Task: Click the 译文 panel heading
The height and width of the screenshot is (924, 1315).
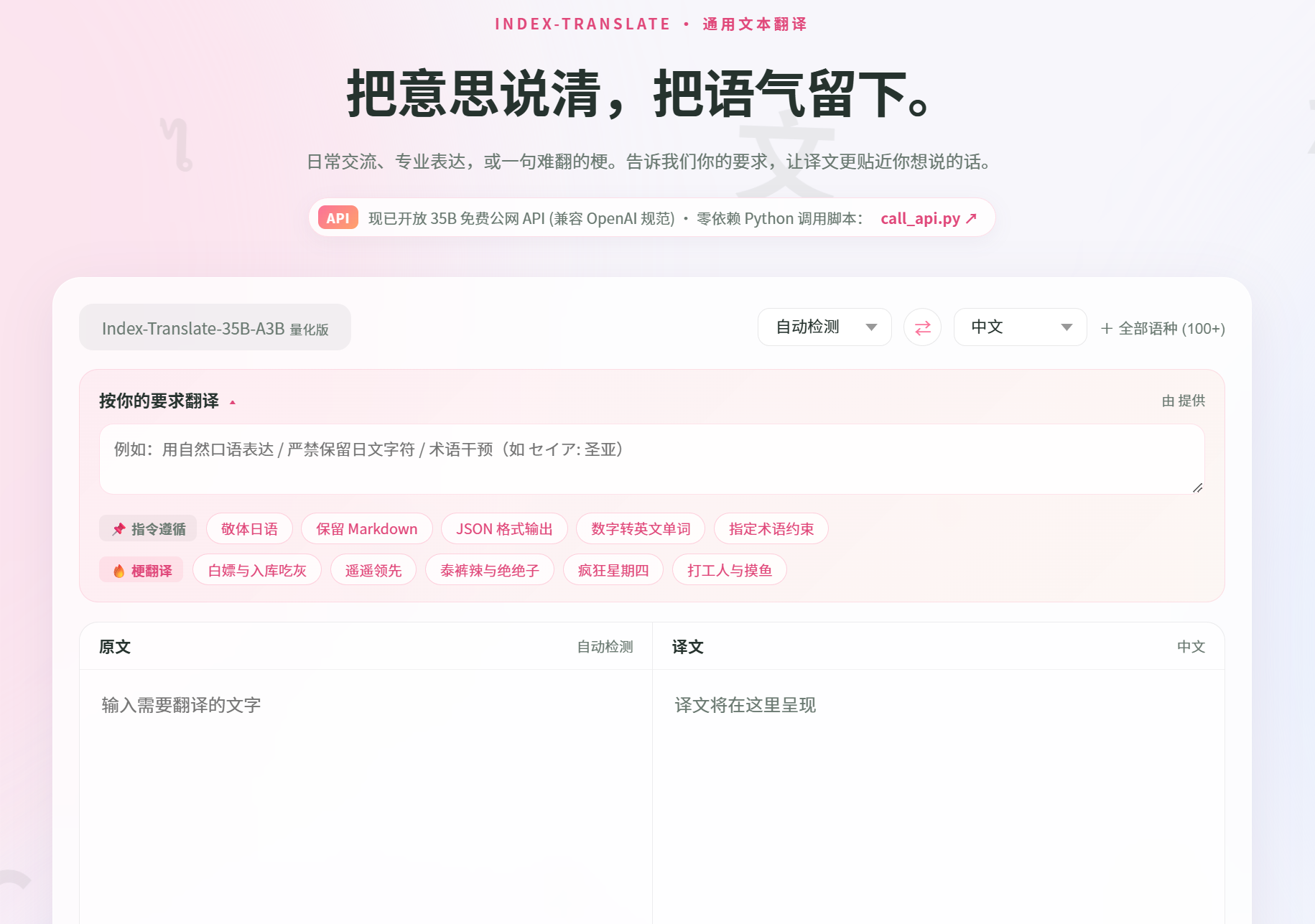Action: pos(688,647)
